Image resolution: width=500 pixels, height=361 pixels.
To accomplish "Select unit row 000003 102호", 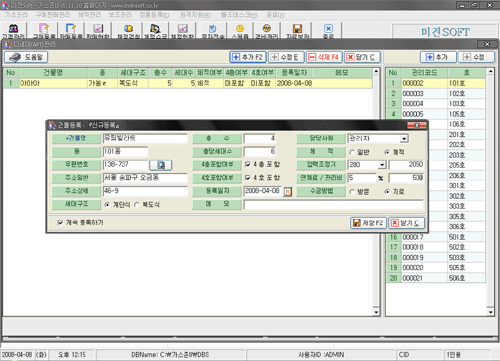I will tap(436, 94).
